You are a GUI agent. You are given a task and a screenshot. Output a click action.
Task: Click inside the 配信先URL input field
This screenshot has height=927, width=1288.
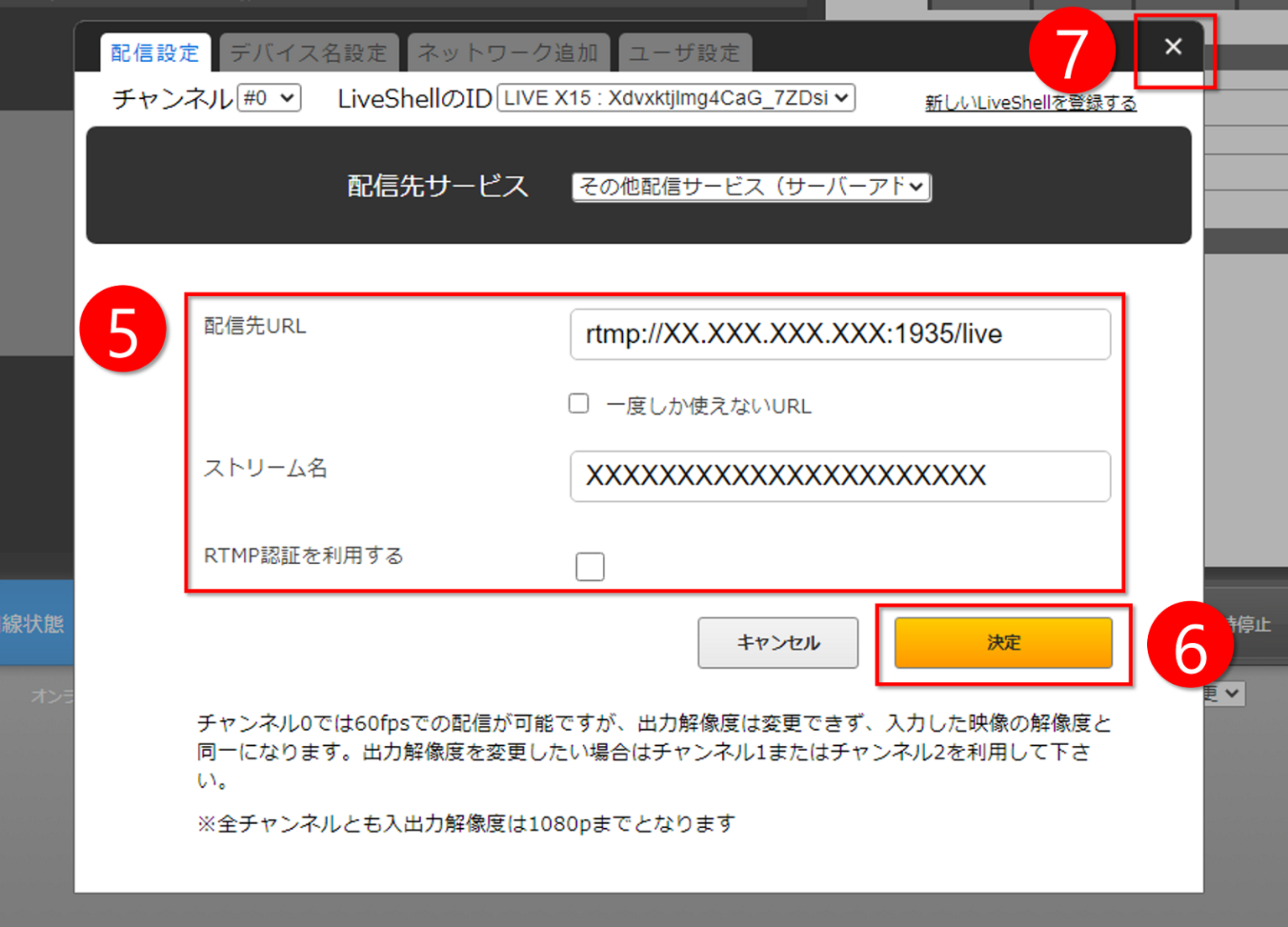coord(839,334)
